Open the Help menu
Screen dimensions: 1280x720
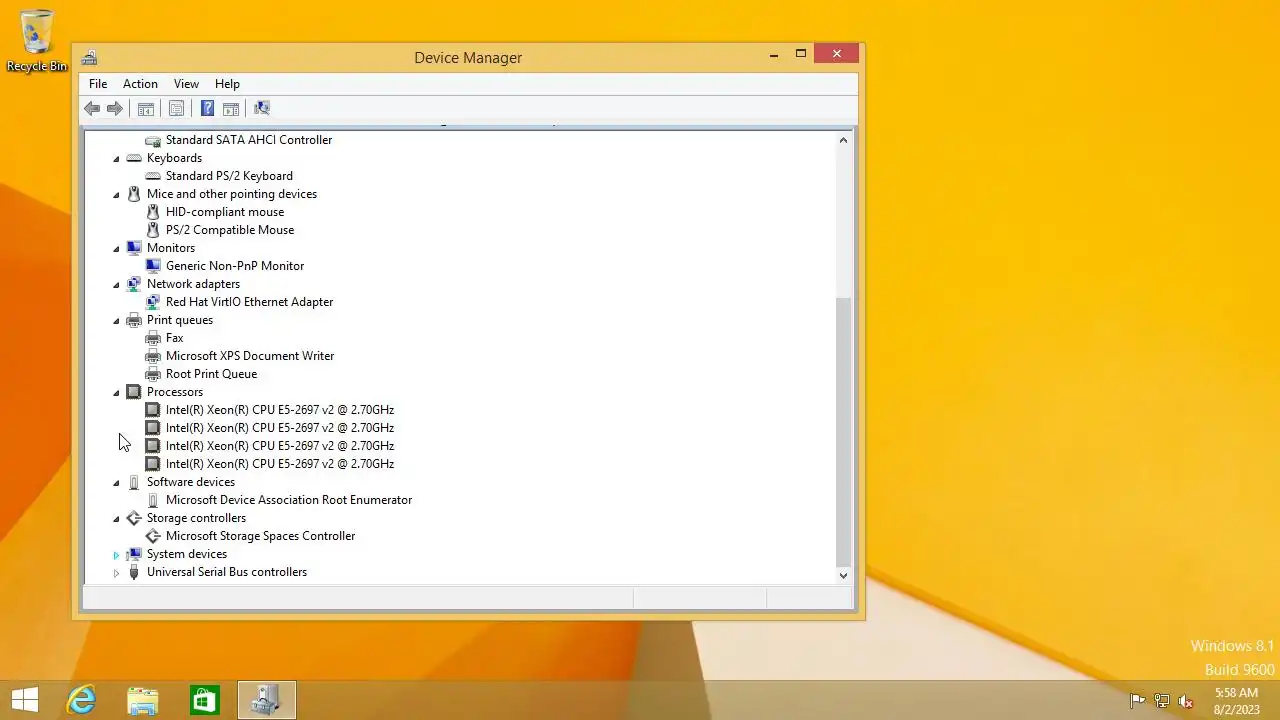point(227,84)
